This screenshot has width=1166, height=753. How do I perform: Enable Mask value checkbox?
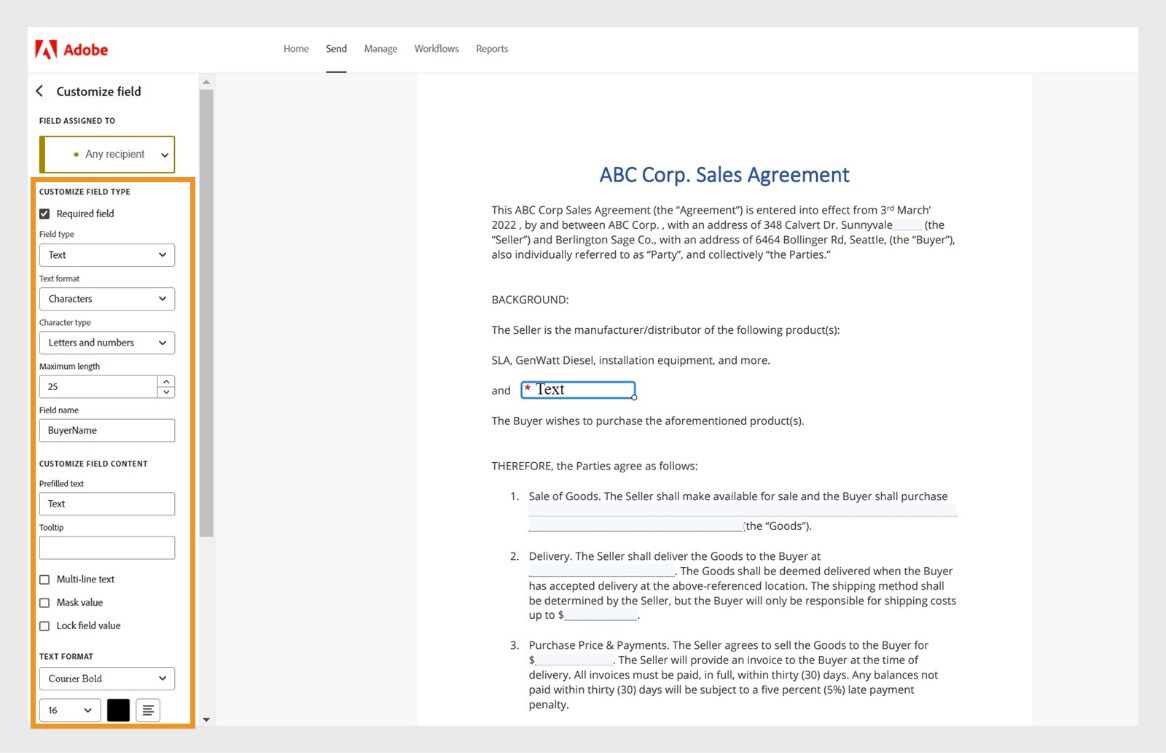pos(45,602)
